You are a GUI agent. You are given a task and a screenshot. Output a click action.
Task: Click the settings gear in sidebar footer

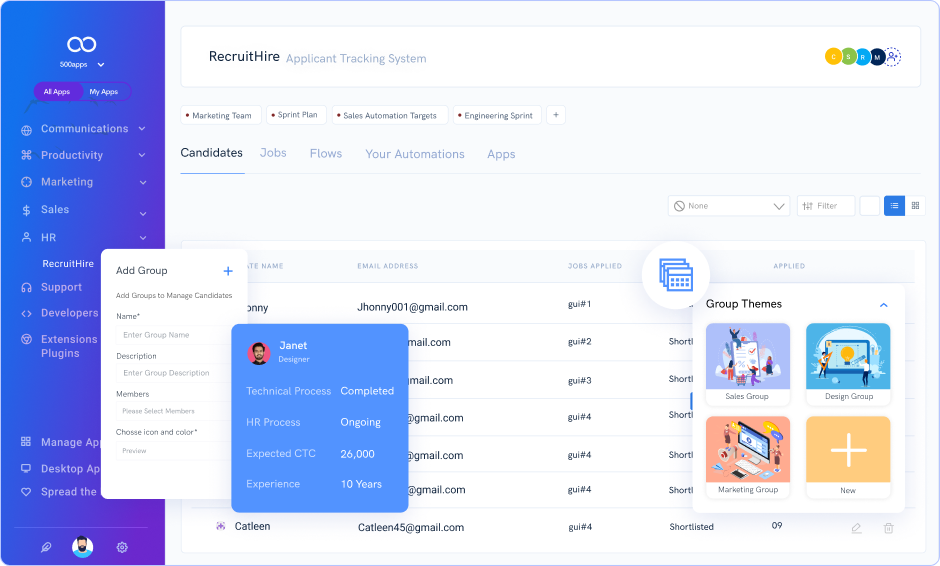pos(122,547)
